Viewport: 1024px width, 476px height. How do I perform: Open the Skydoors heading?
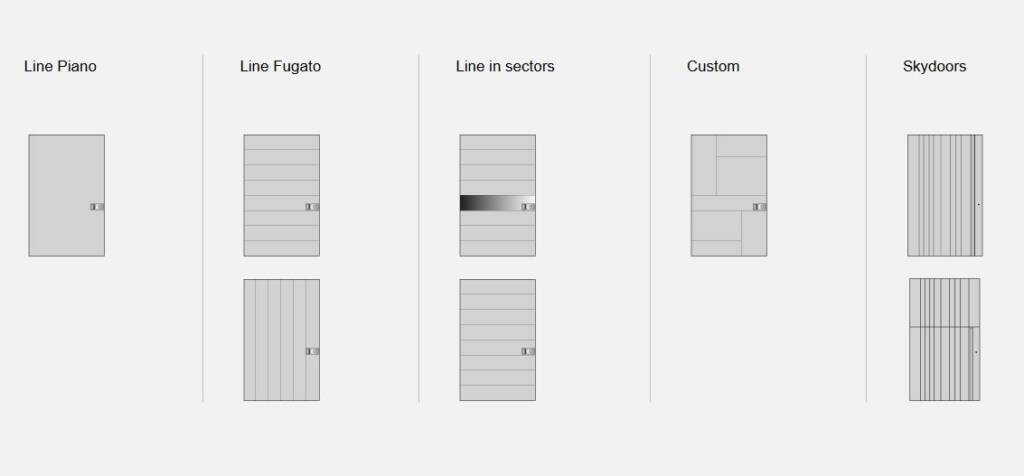click(934, 67)
